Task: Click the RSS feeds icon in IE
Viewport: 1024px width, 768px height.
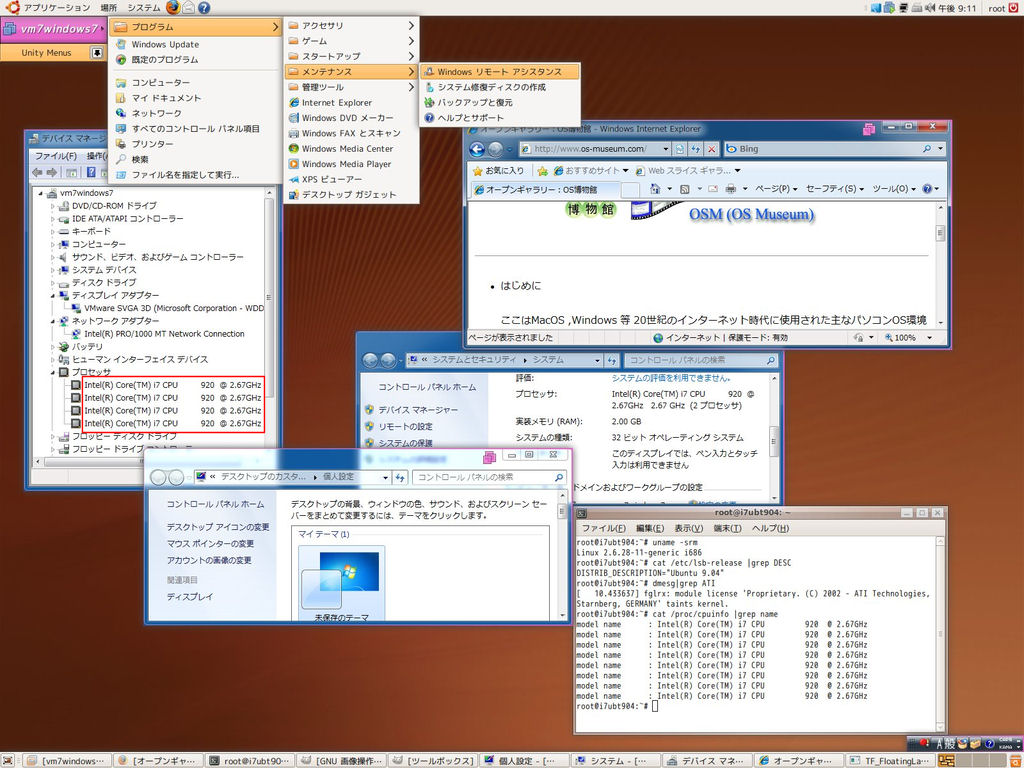Action: pyautogui.click(x=684, y=189)
